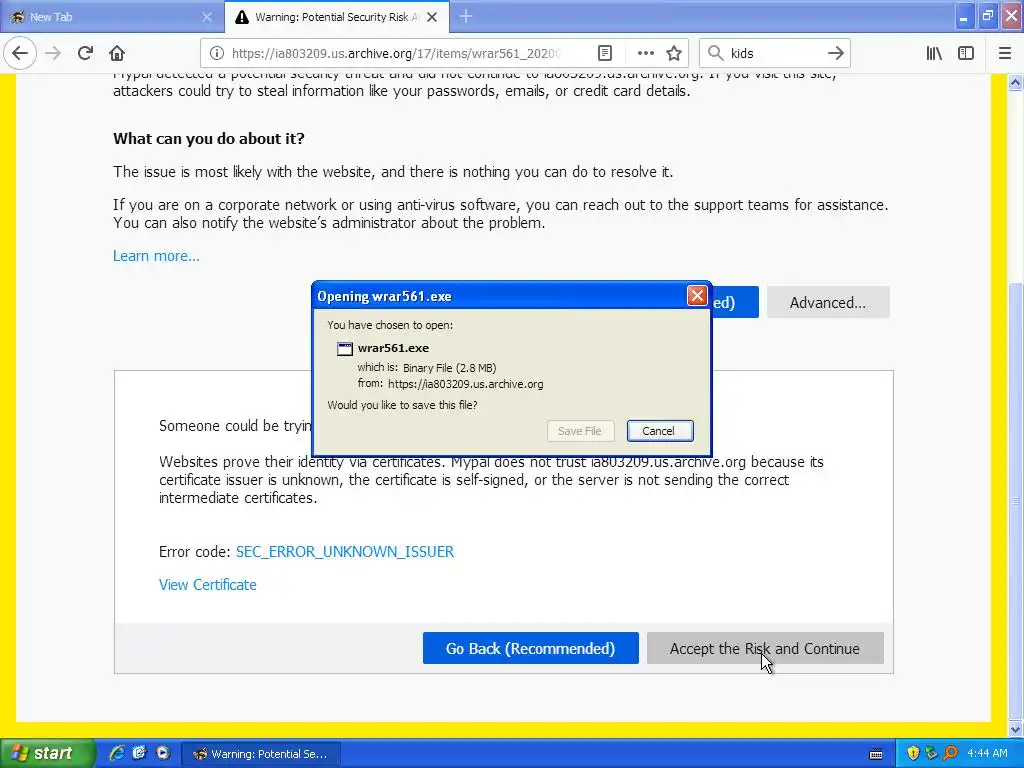Toggle reader view icon

pos(605,53)
